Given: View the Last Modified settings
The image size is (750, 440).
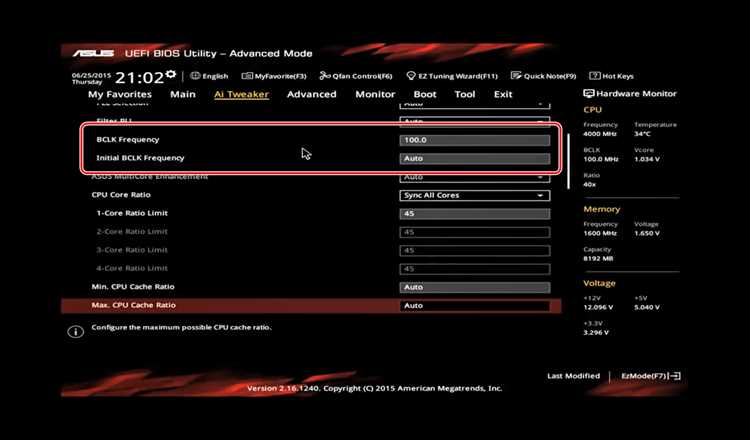Looking at the screenshot, I should point(573,376).
